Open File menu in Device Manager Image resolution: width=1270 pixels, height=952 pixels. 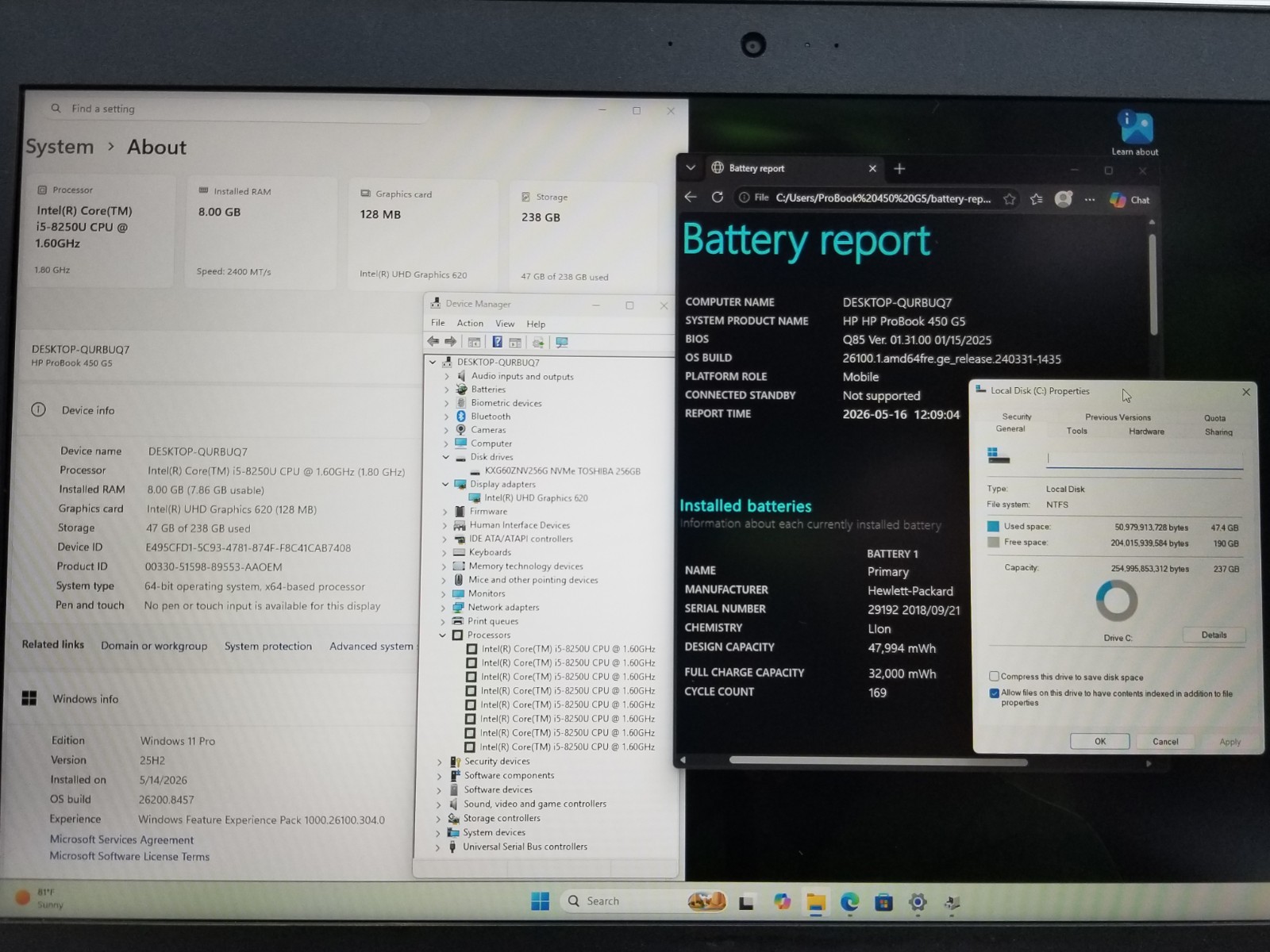coord(438,323)
